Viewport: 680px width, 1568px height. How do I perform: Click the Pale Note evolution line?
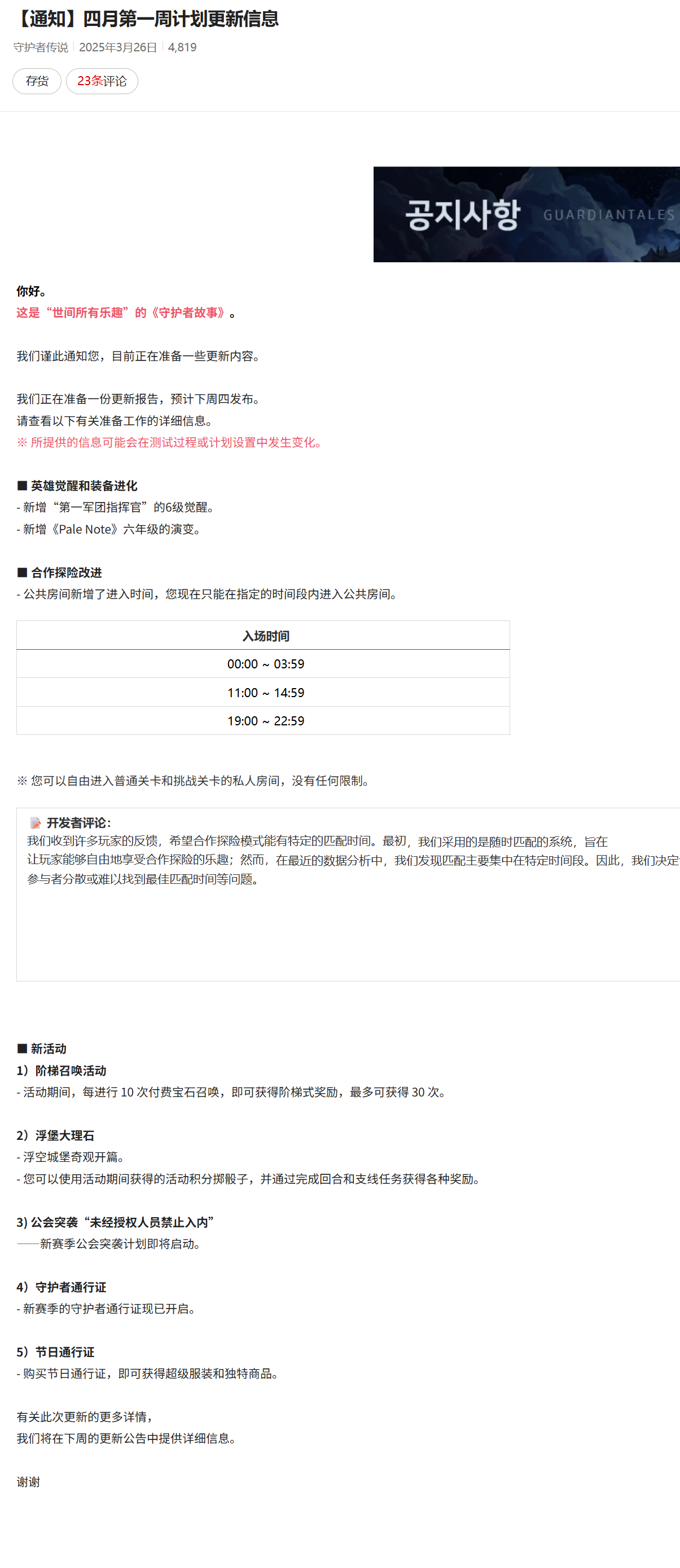109,530
